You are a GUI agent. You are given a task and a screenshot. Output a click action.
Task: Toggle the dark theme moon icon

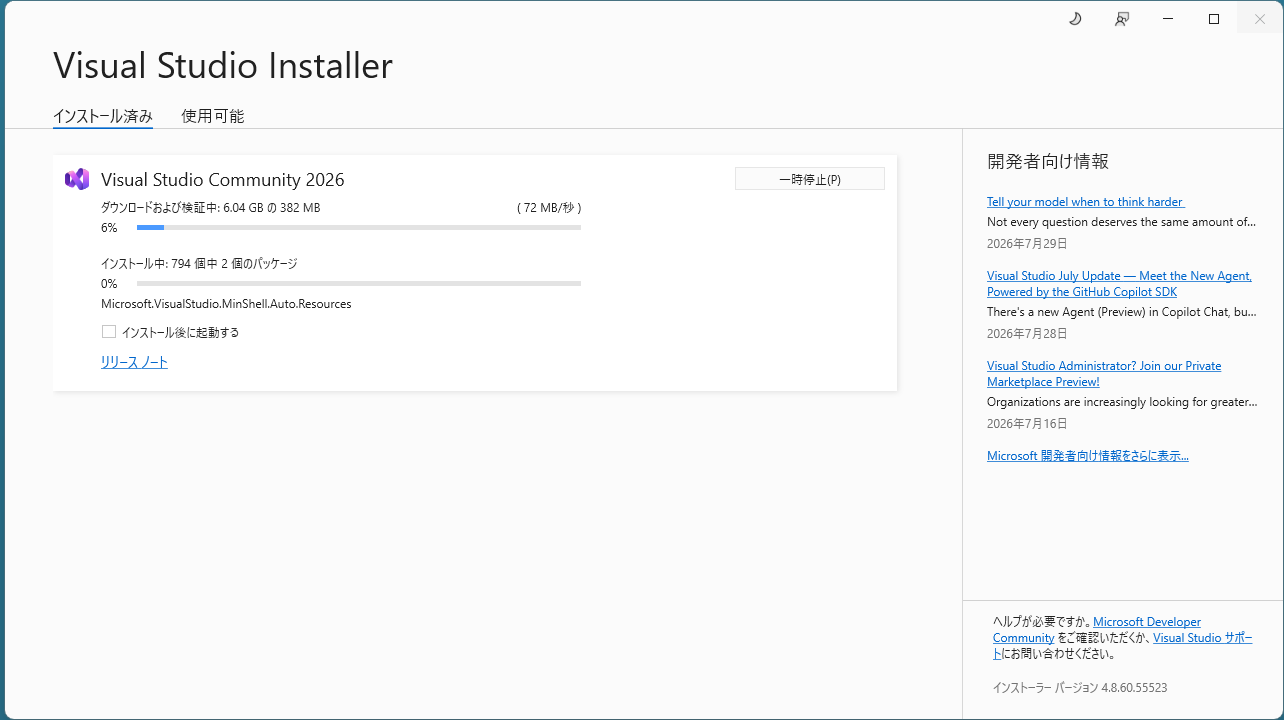point(1075,19)
